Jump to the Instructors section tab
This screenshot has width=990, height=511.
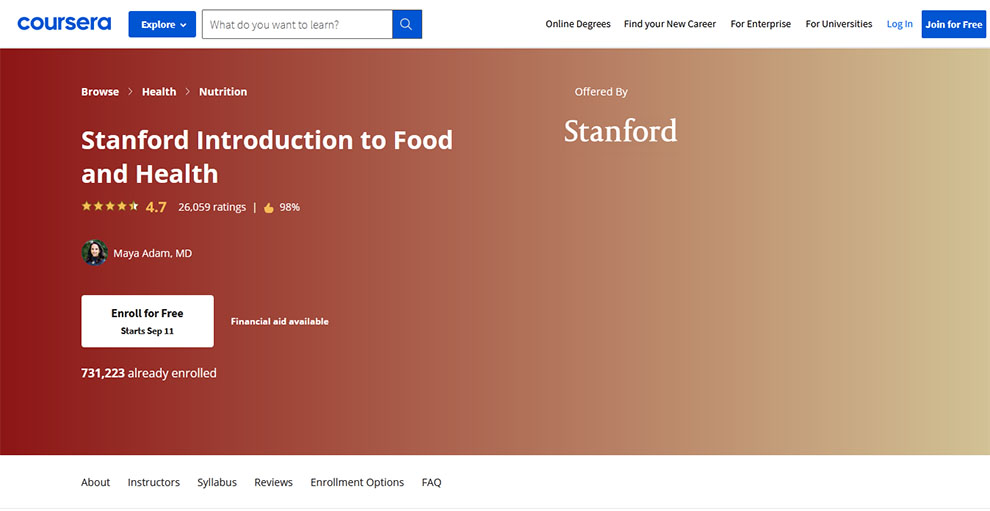pos(153,483)
